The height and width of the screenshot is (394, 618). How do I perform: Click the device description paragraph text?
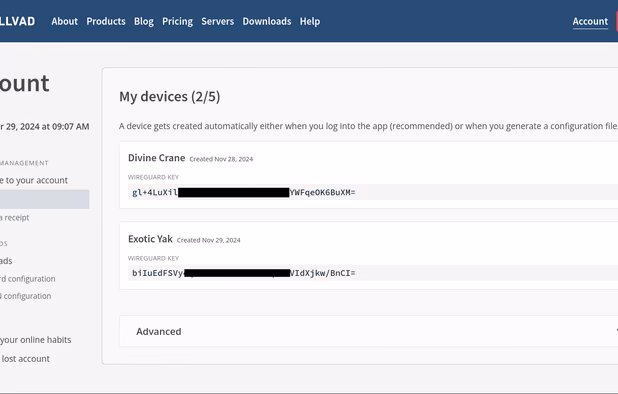coord(368,126)
